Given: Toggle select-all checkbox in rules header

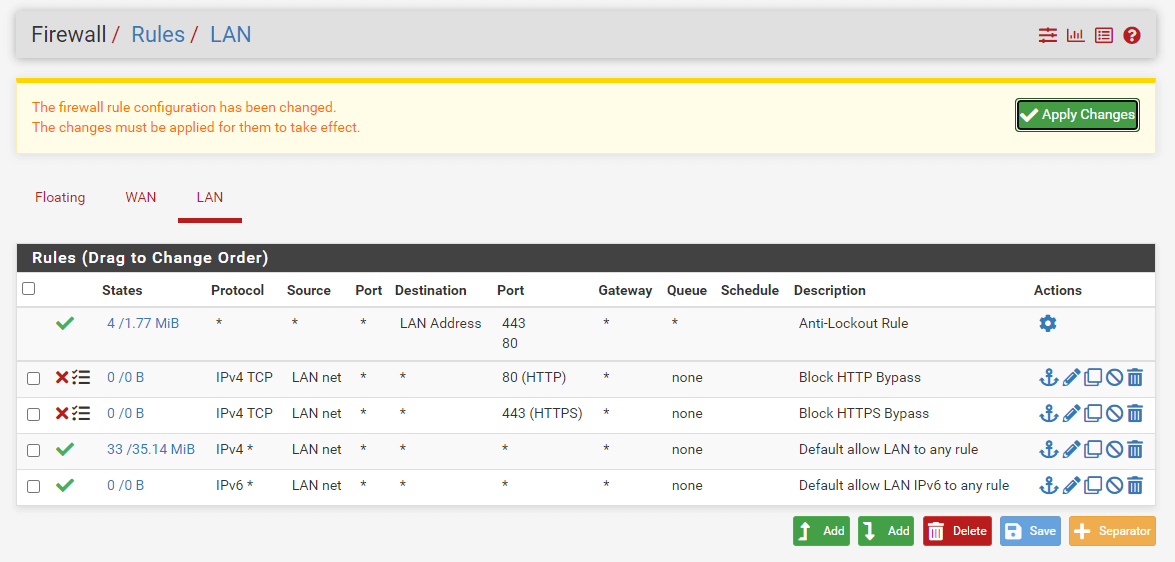Looking at the screenshot, I should click(x=28, y=288).
